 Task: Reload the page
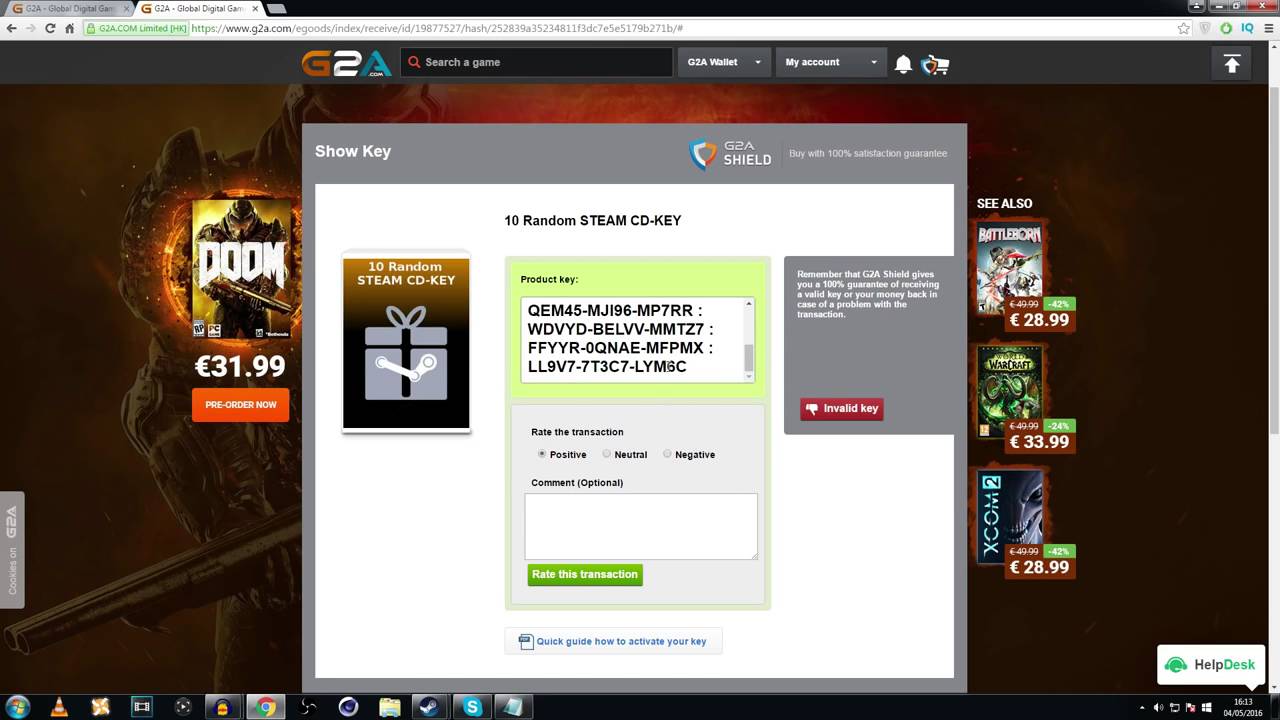click(x=50, y=29)
